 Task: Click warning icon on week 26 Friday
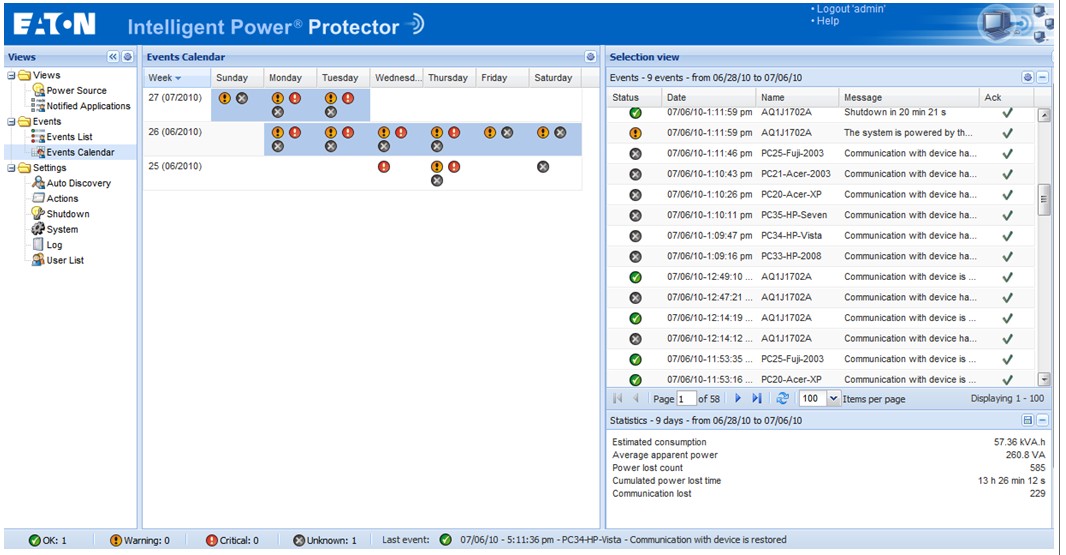point(489,133)
